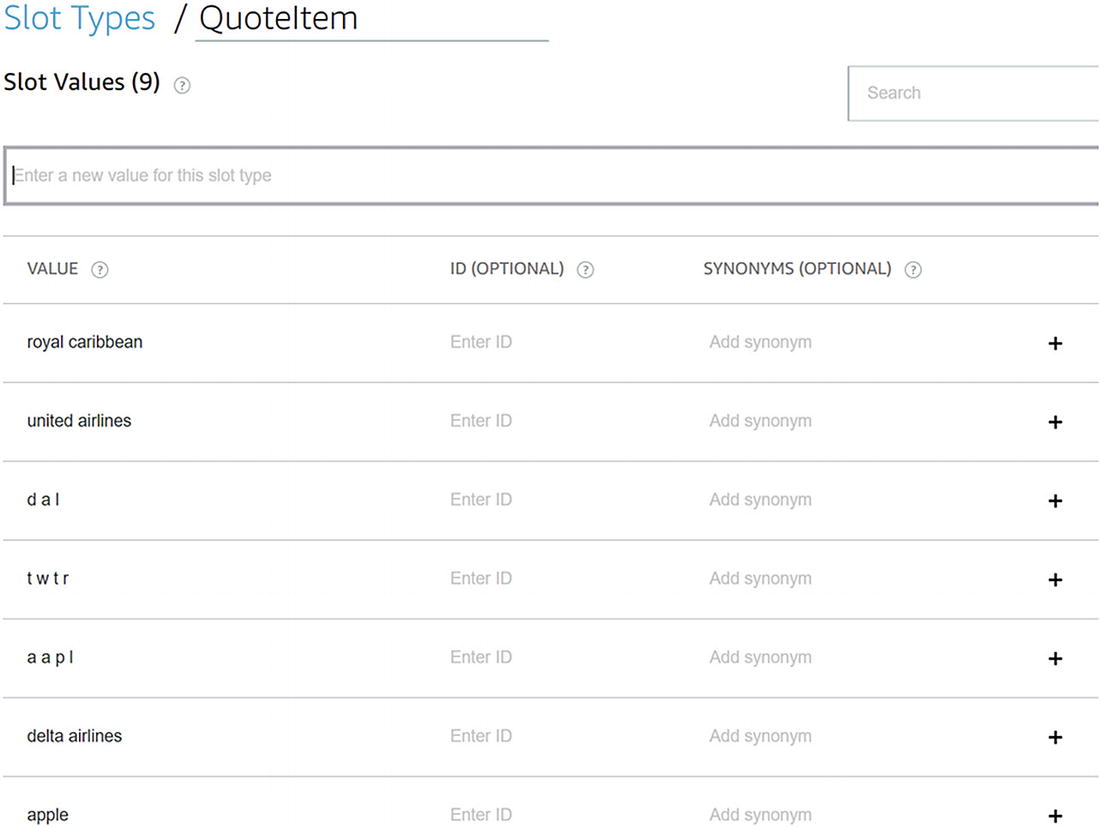Screen dimensions: 1101x827
Task: Add synonym plus icon for royal caribbean
Action: coord(1054,343)
